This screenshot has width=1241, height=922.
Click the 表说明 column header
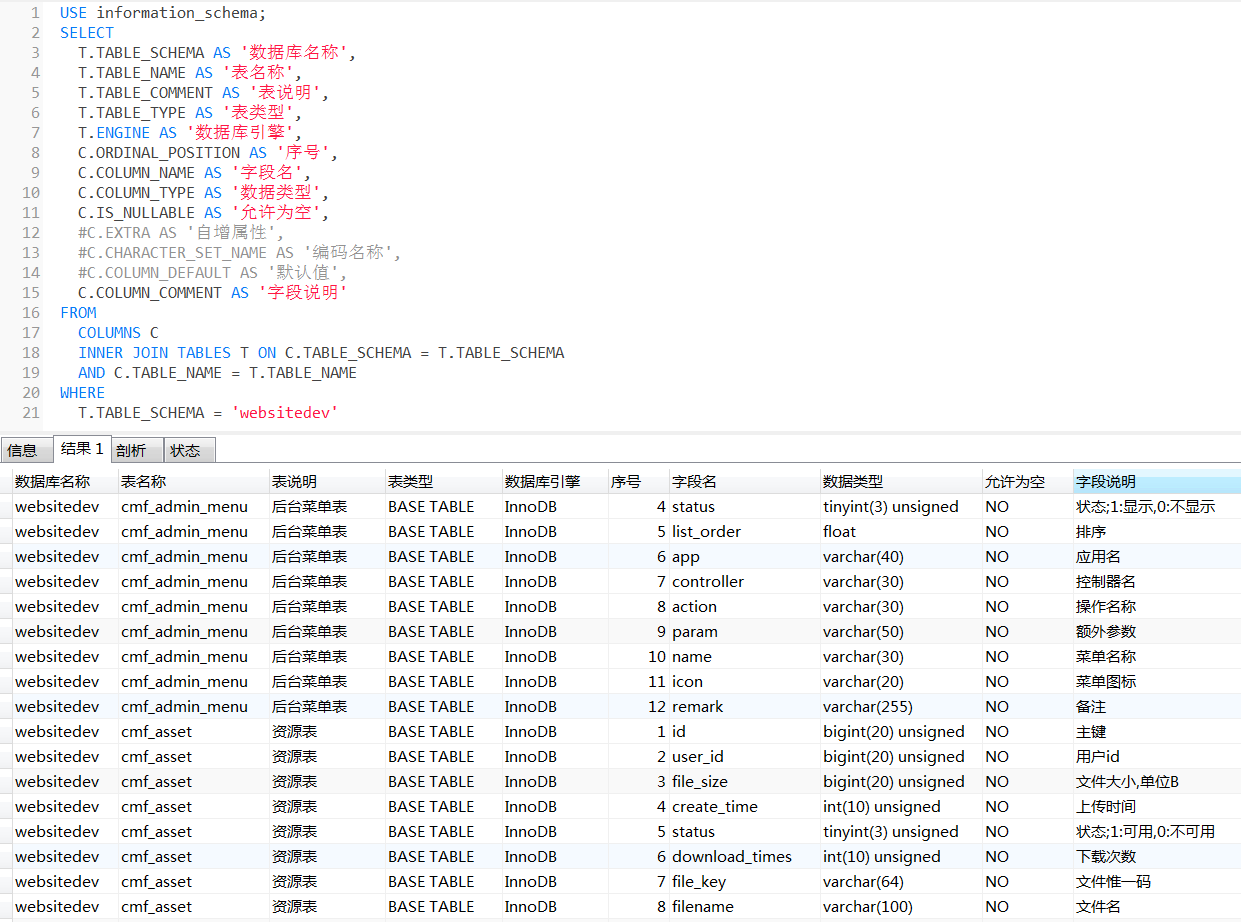(x=326, y=482)
